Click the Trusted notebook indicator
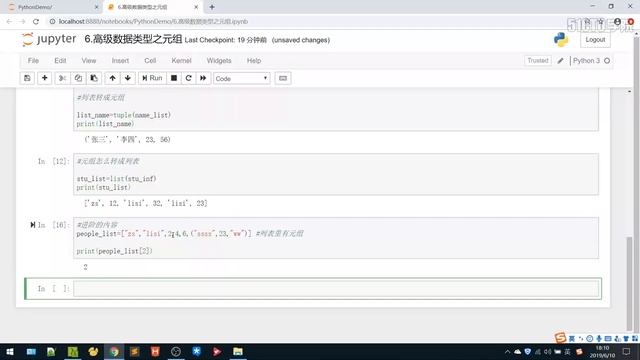 point(538,60)
